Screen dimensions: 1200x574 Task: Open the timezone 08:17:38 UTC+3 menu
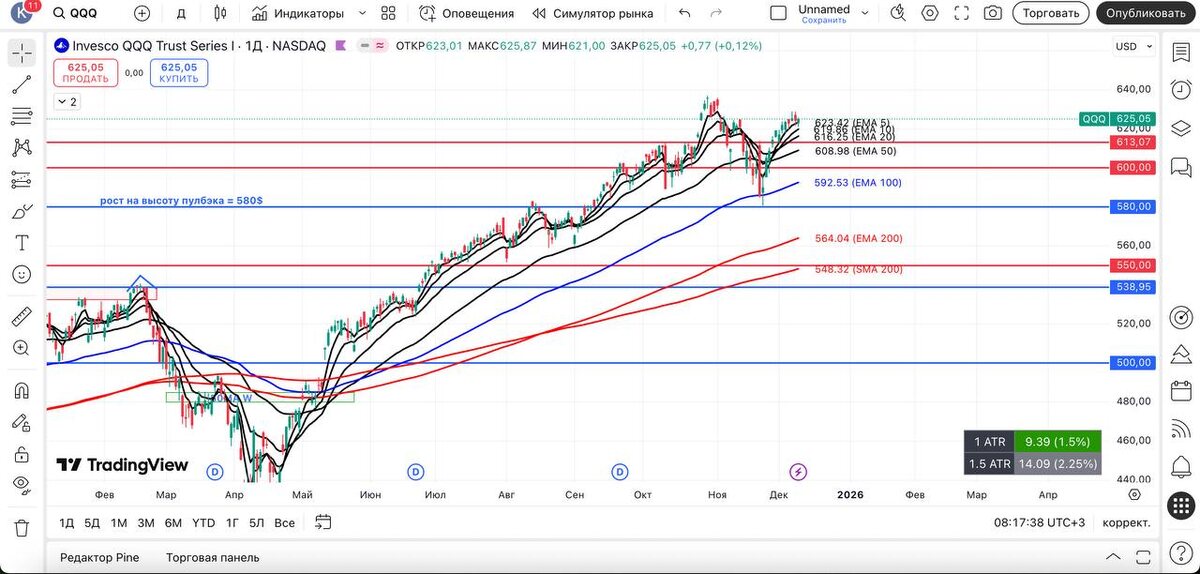[1039, 522]
